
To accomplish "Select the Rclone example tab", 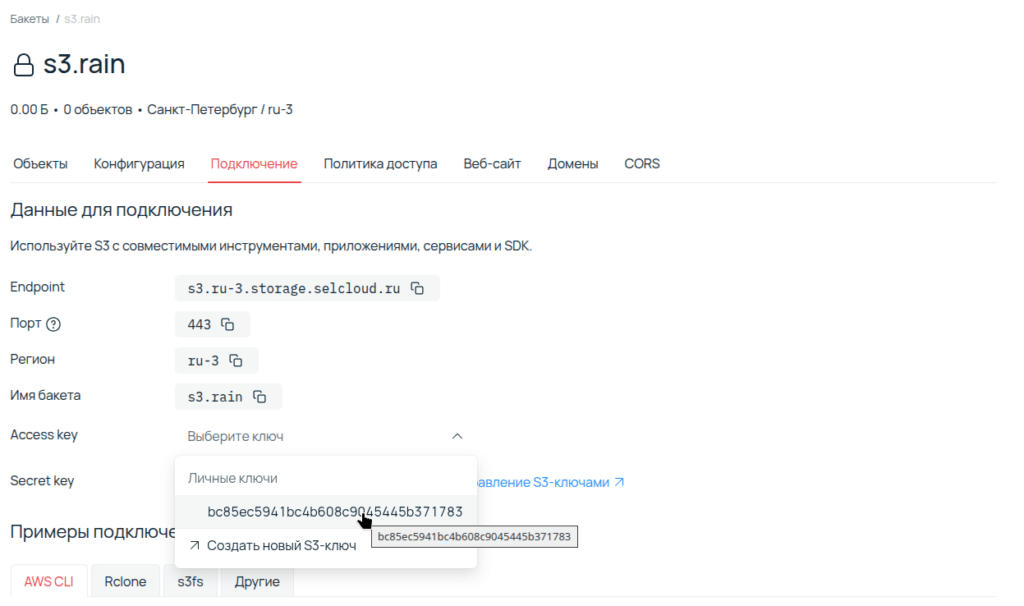I will 125,581.
